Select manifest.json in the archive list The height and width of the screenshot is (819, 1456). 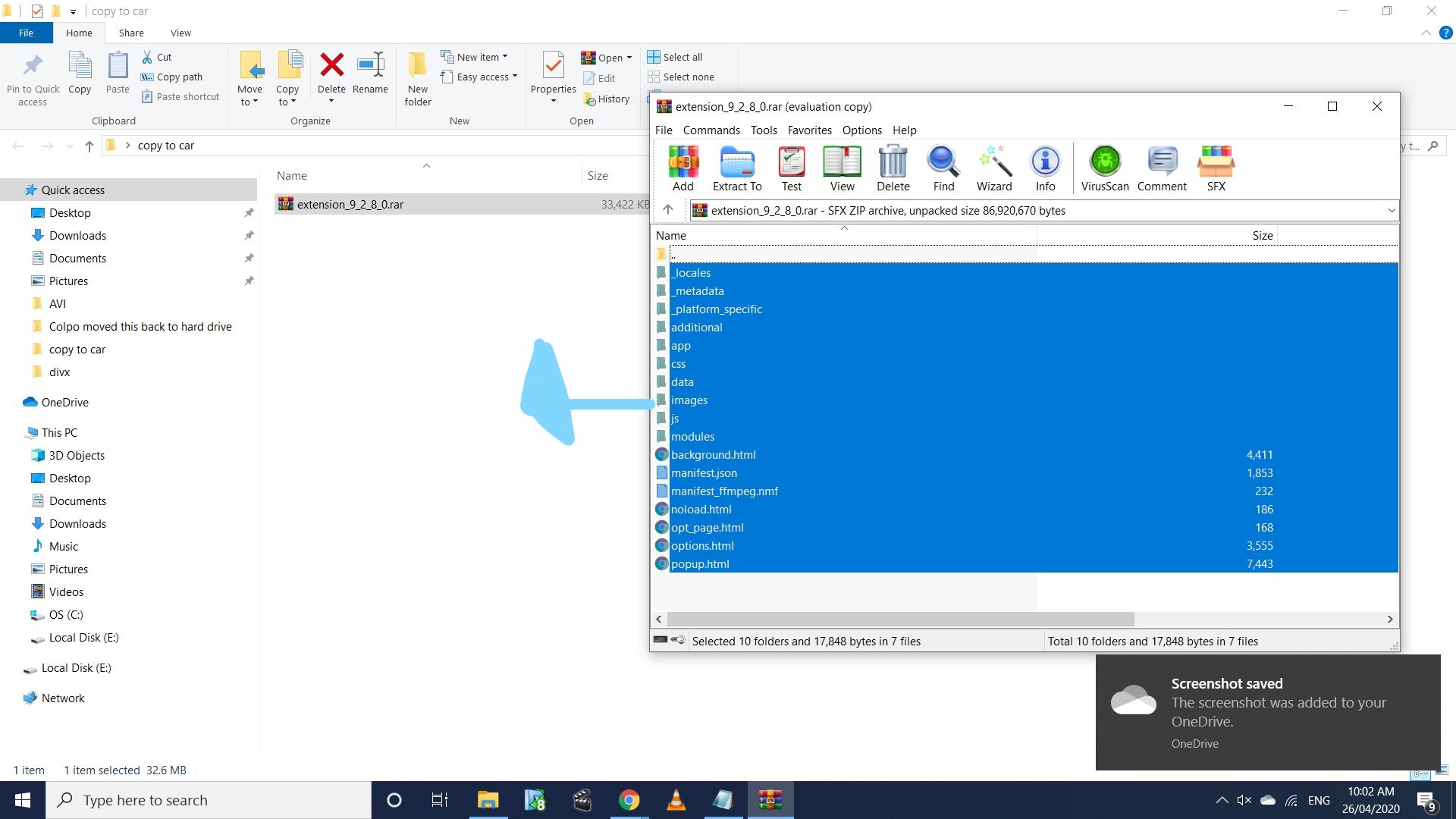[x=704, y=472]
